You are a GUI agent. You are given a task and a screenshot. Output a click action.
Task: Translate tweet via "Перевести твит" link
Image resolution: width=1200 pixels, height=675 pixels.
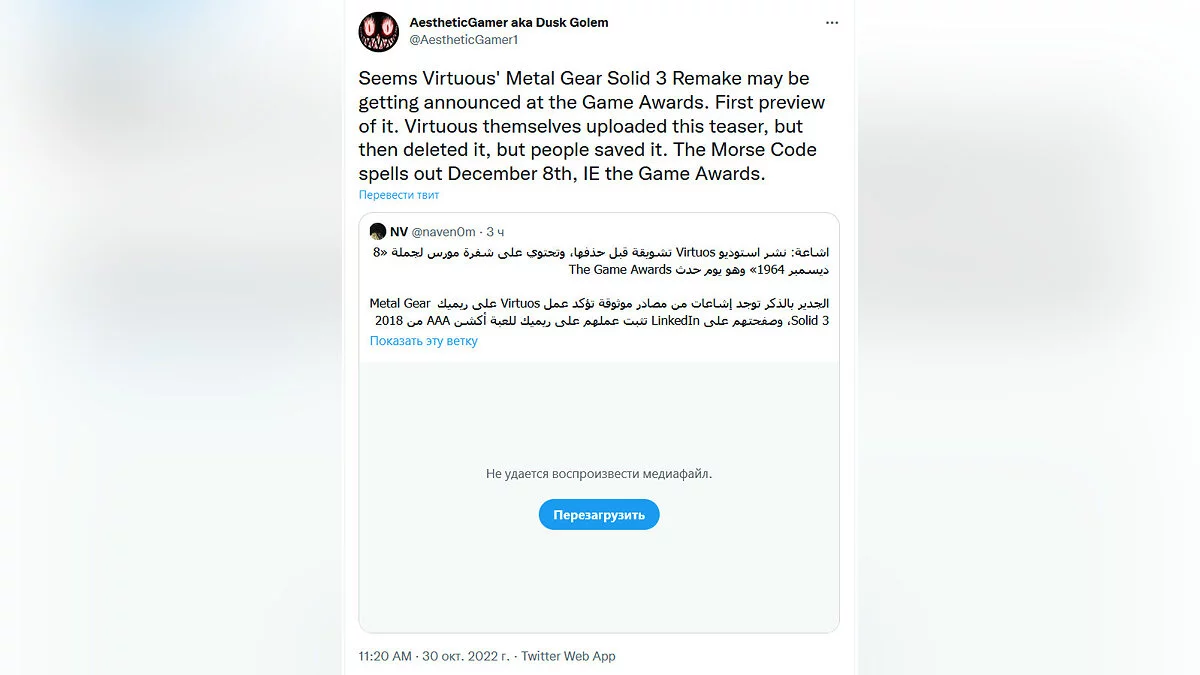coord(399,195)
